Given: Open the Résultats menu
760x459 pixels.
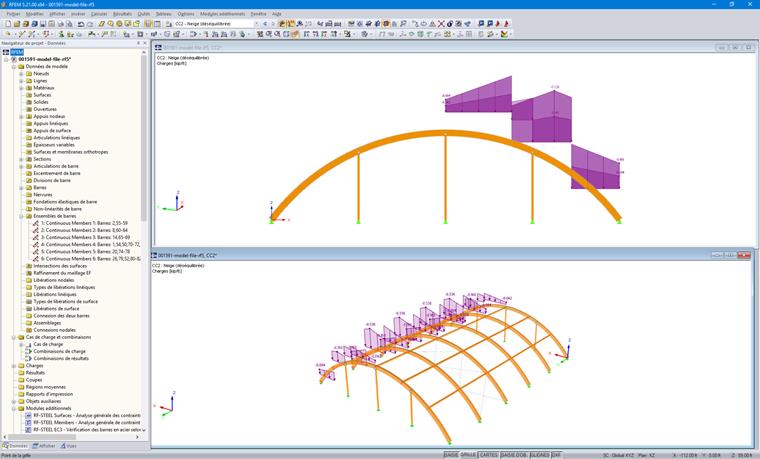Looking at the screenshot, I should [x=122, y=14].
